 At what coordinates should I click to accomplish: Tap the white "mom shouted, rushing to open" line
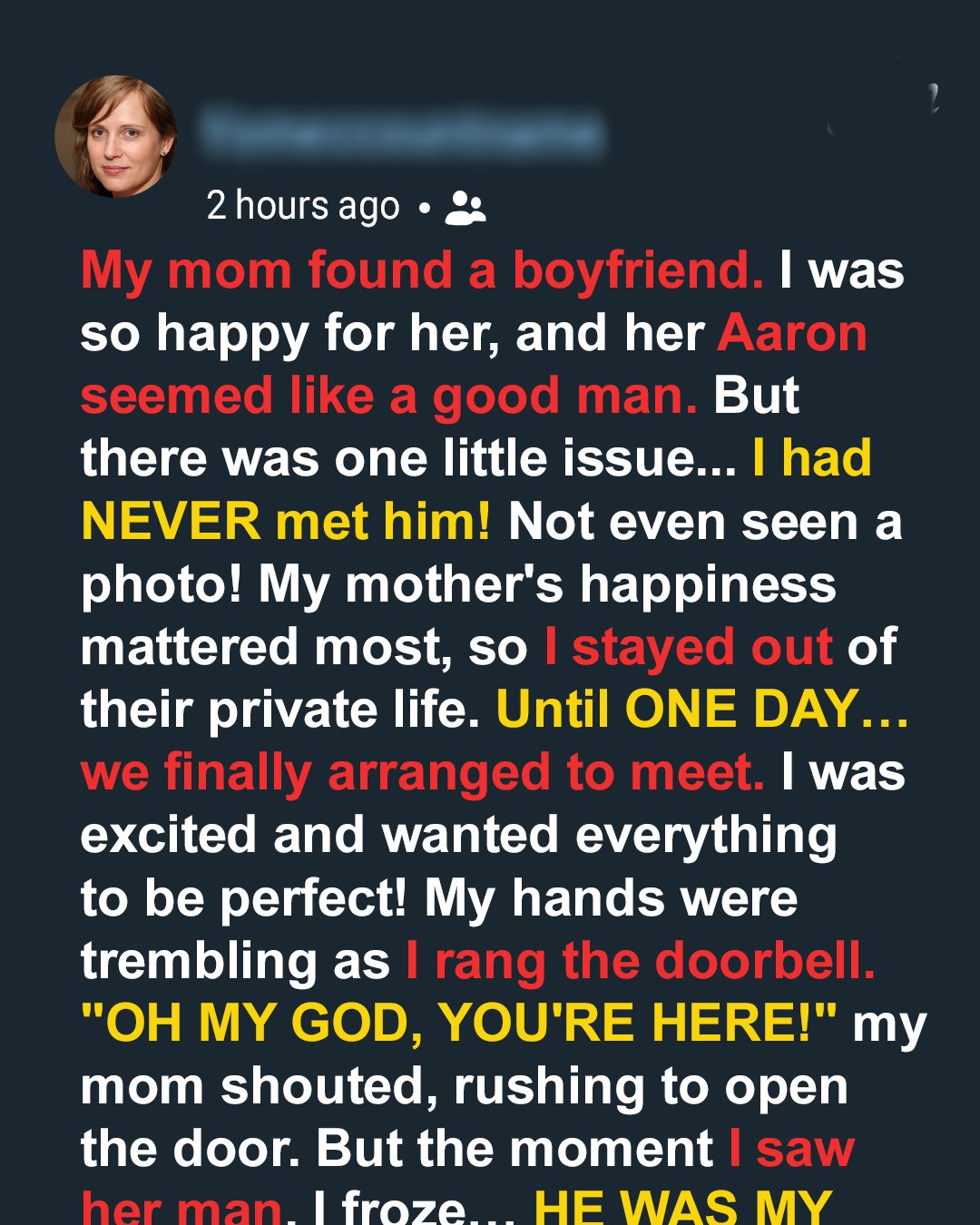coord(464,1086)
